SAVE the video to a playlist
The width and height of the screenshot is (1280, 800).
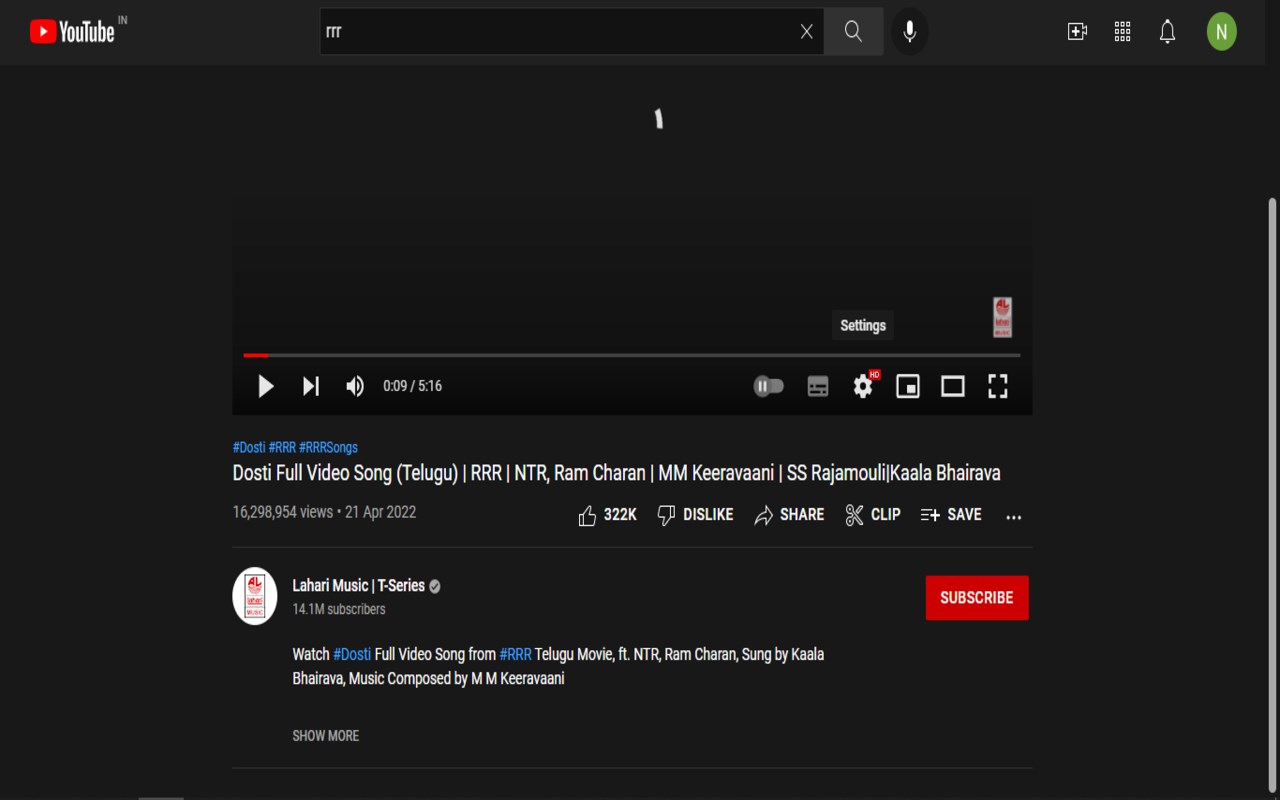coord(951,515)
